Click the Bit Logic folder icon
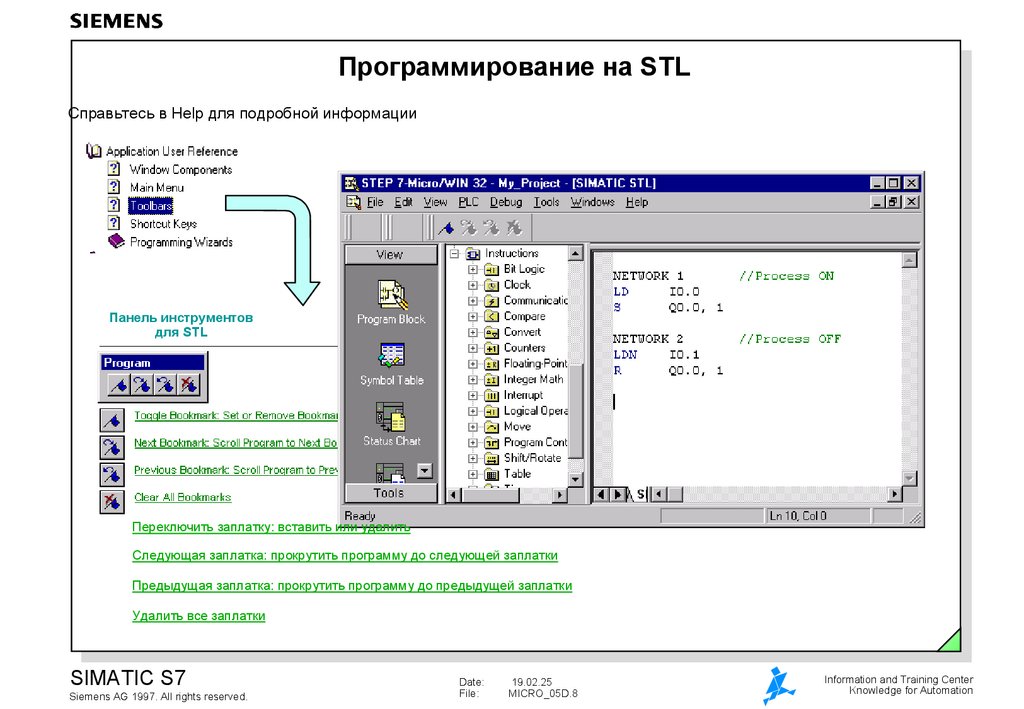Screen dimensions: 1024x709 click(x=491, y=269)
